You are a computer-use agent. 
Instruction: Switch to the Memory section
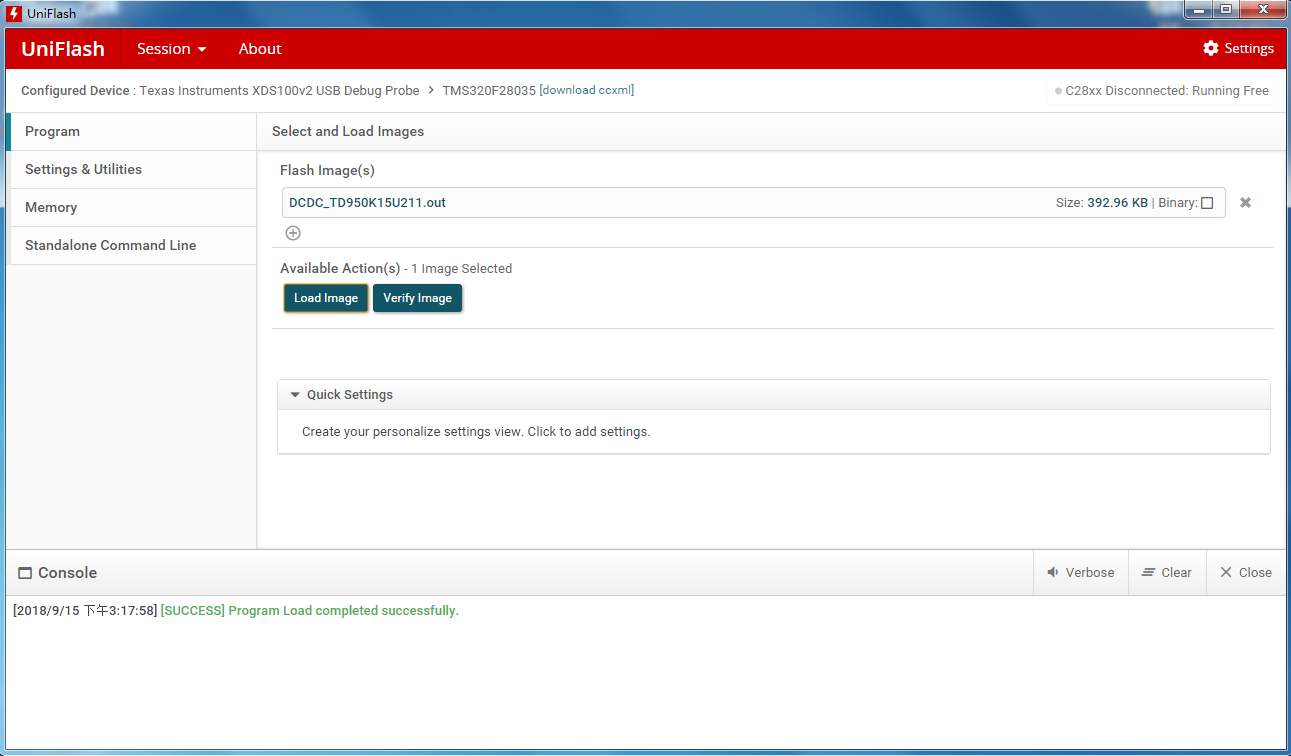click(131, 207)
